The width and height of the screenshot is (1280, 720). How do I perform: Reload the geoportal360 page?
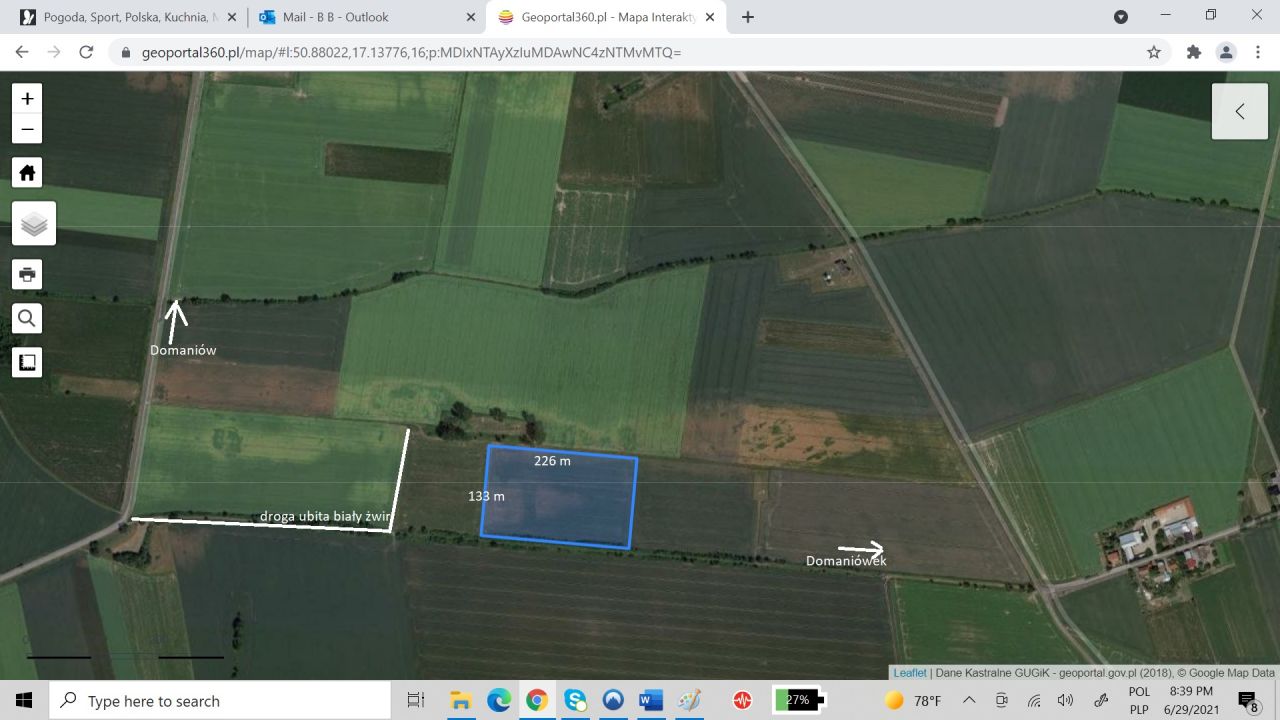tap(86, 52)
